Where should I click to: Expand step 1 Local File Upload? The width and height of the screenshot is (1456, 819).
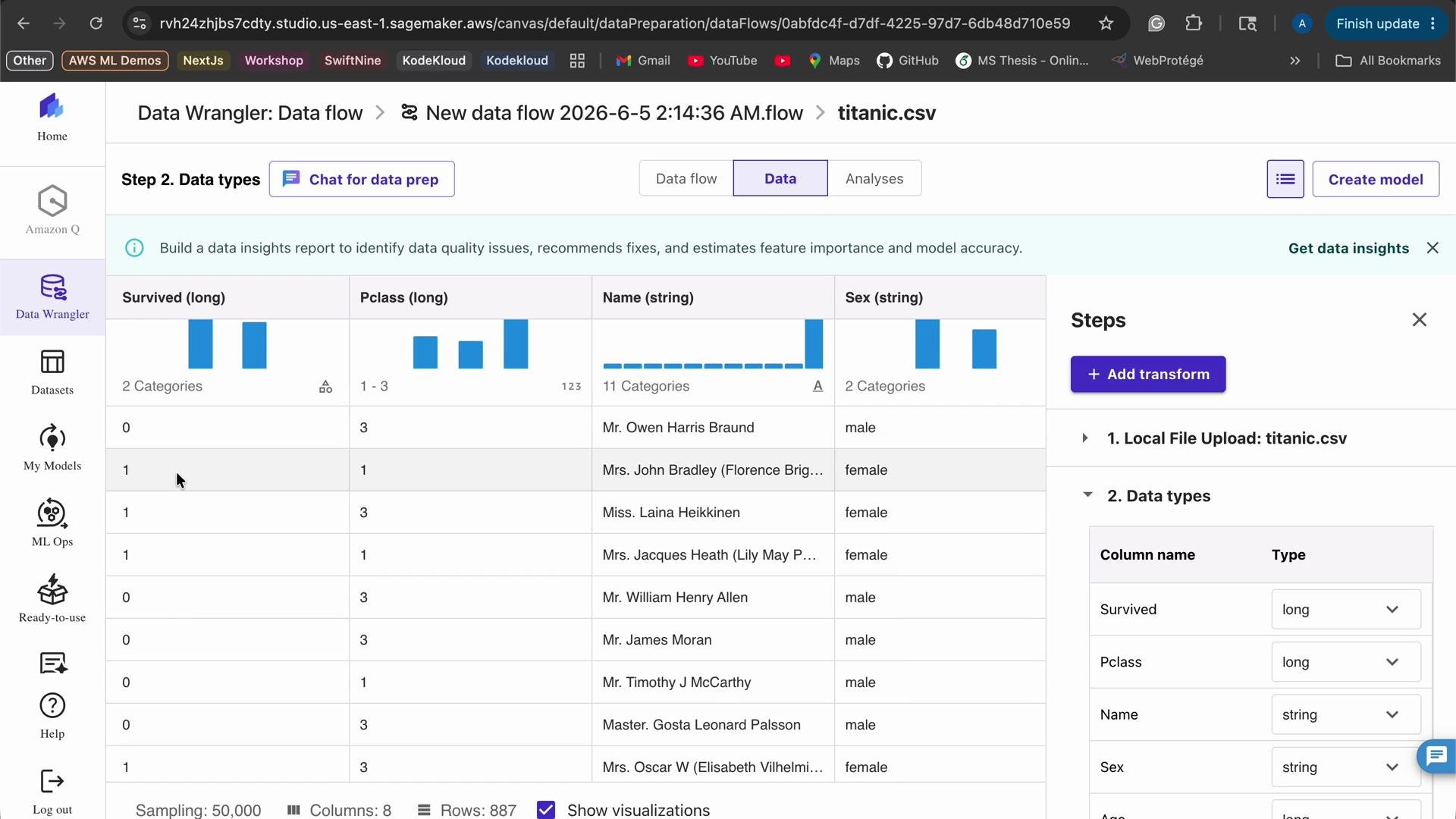[1085, 438]
